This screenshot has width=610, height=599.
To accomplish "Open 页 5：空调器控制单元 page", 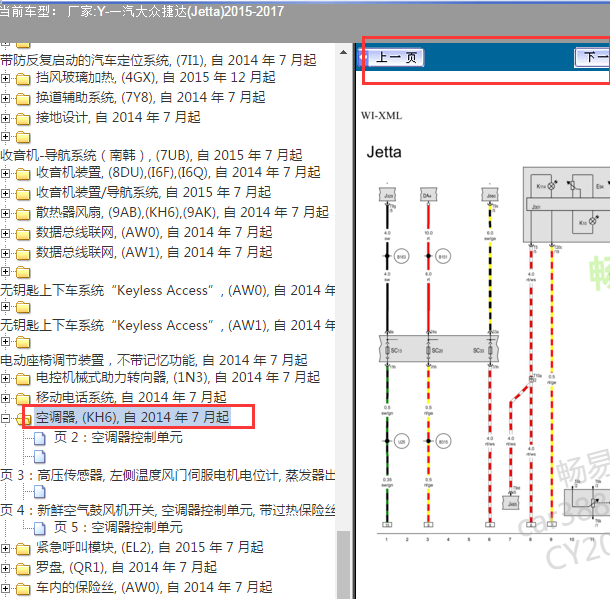I will click(x=118, y=527).
